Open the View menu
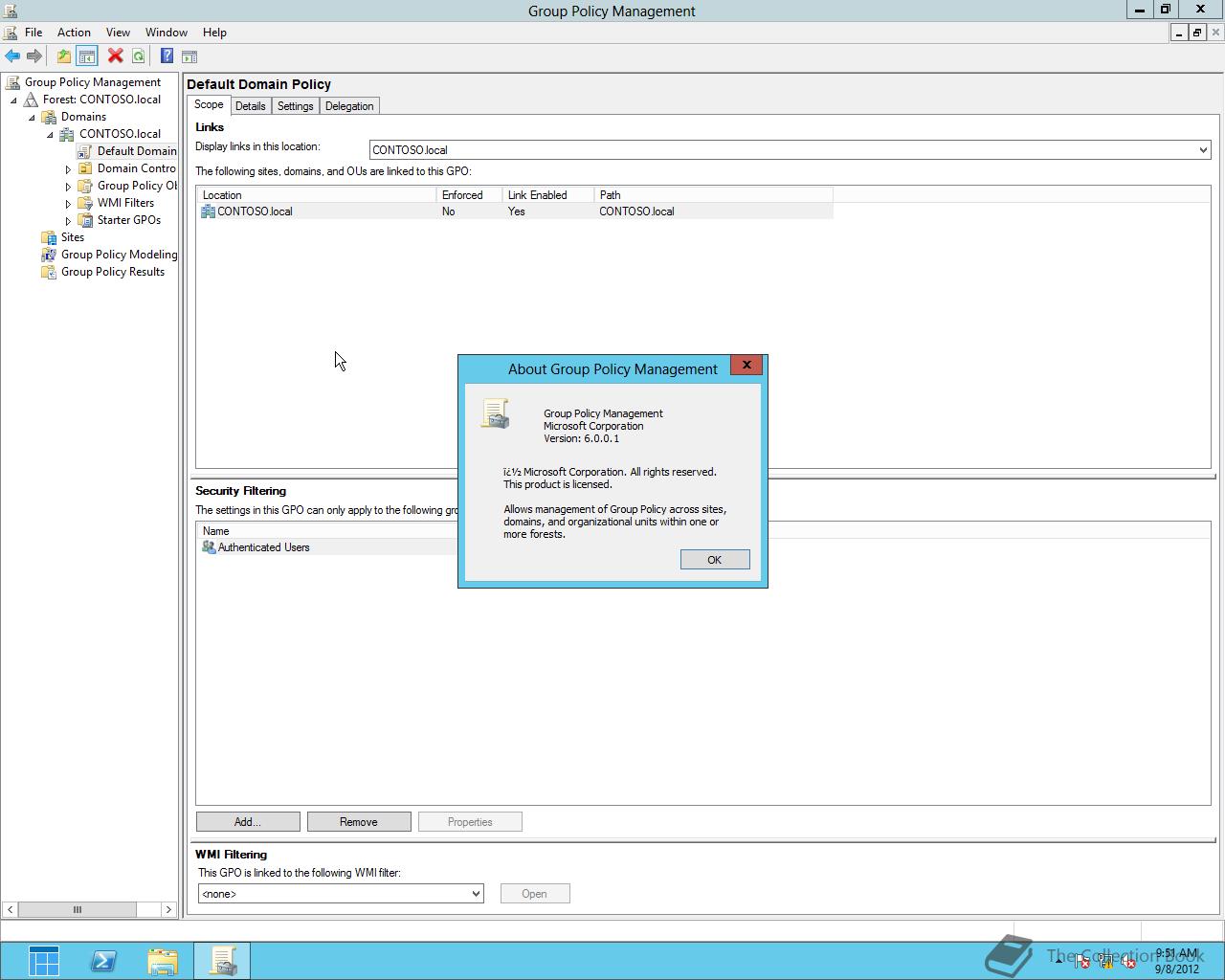Viewport: 1225px width, 980px height. (x=118, y=33)
